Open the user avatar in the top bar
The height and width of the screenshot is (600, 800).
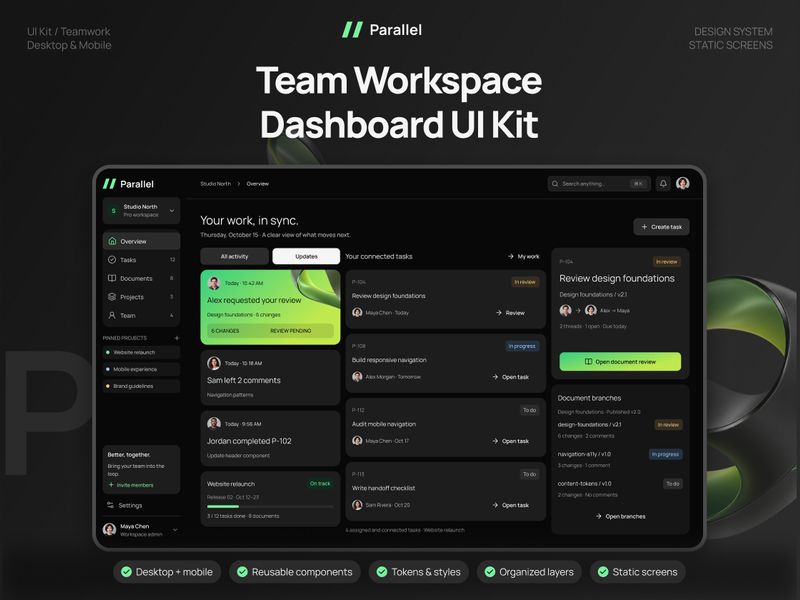coord(683,184)
